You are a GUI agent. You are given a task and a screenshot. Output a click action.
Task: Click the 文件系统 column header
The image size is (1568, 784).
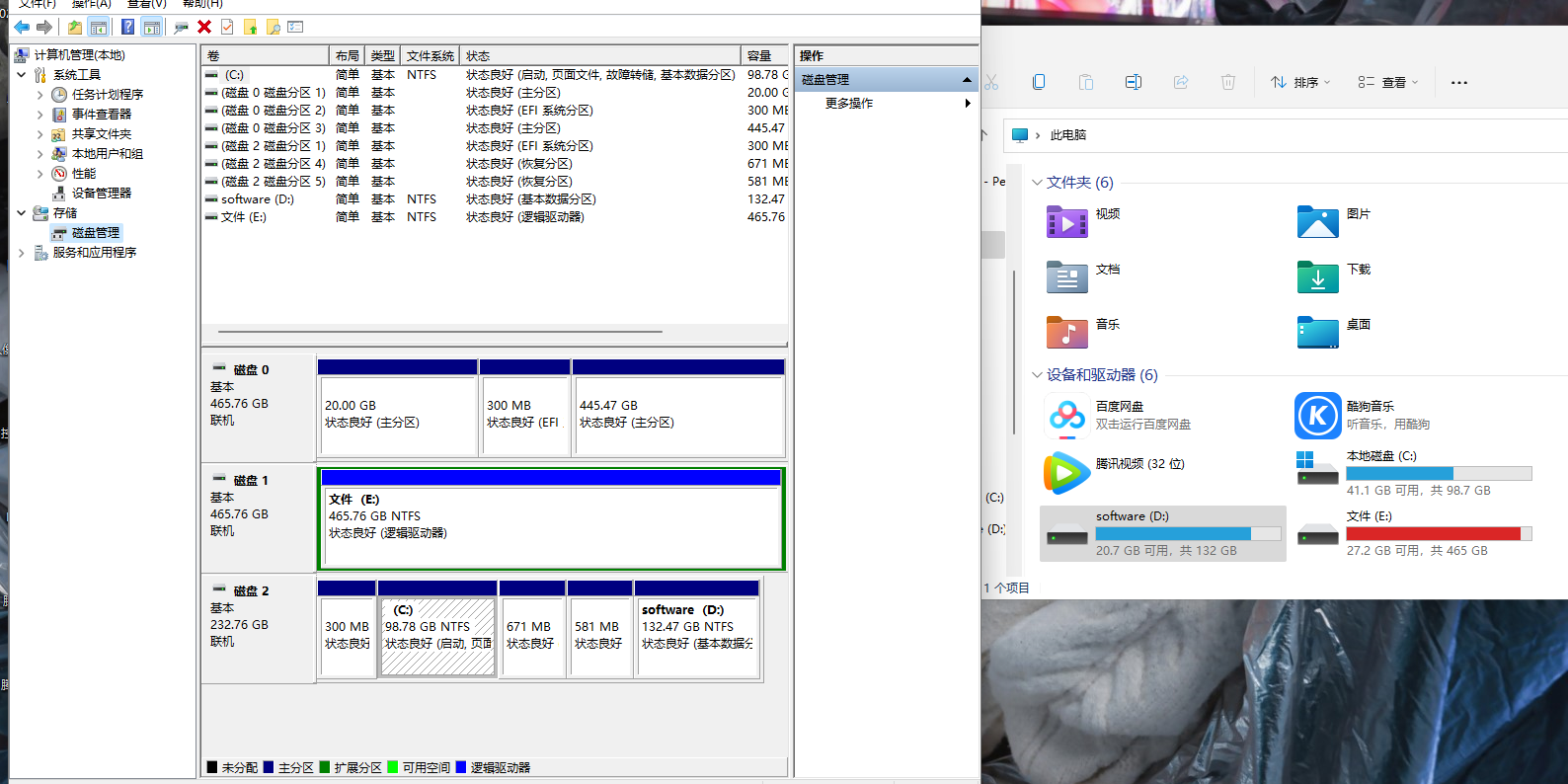tap(431, 56)
